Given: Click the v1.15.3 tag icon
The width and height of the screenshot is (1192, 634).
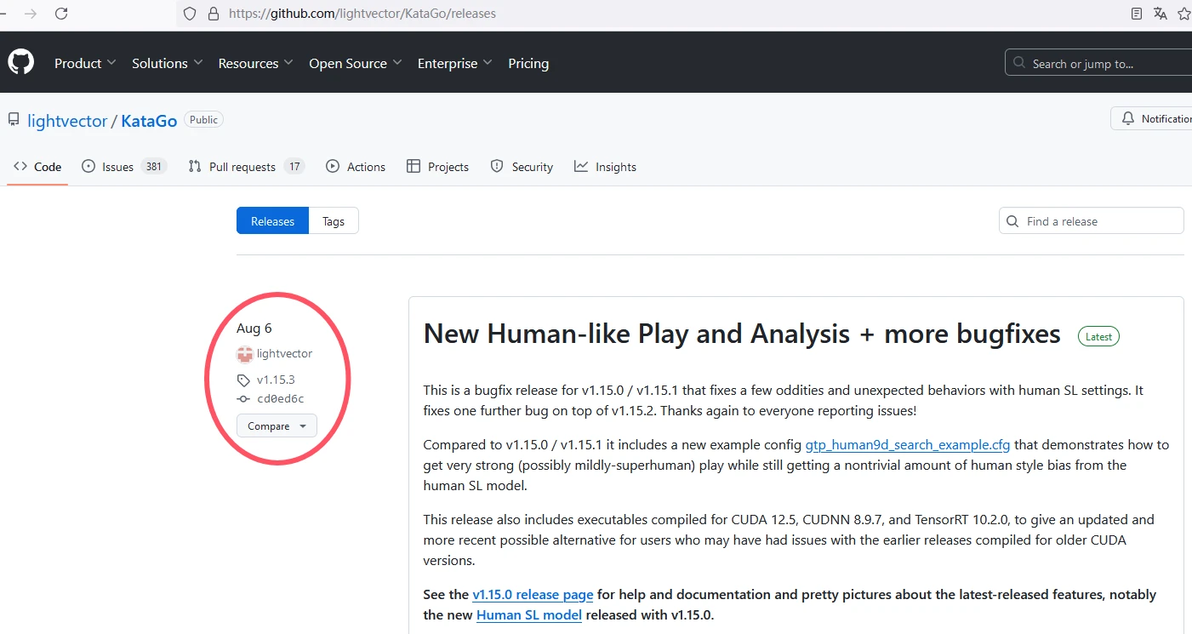Looking at the screenshot, I should [x=243, y=380].
